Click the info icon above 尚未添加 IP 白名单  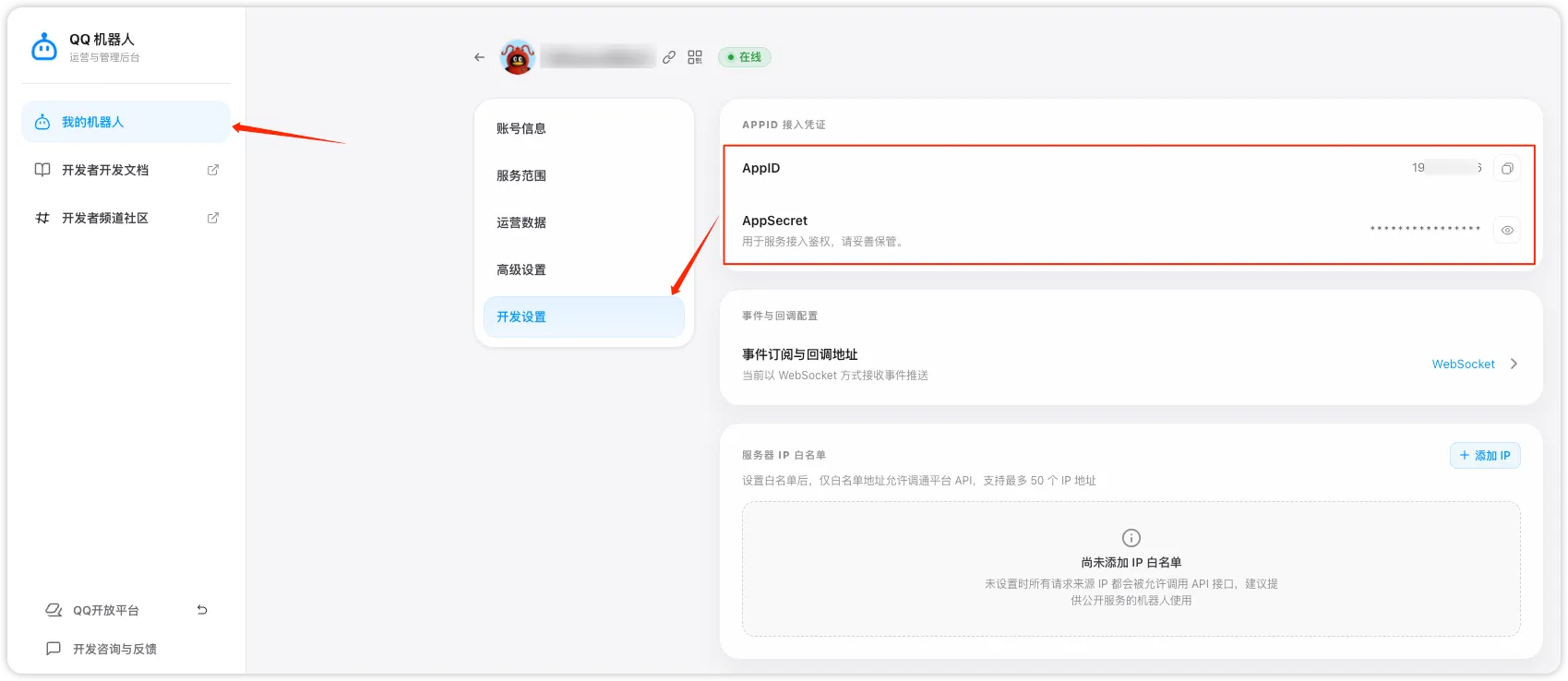click(1131, 538)
